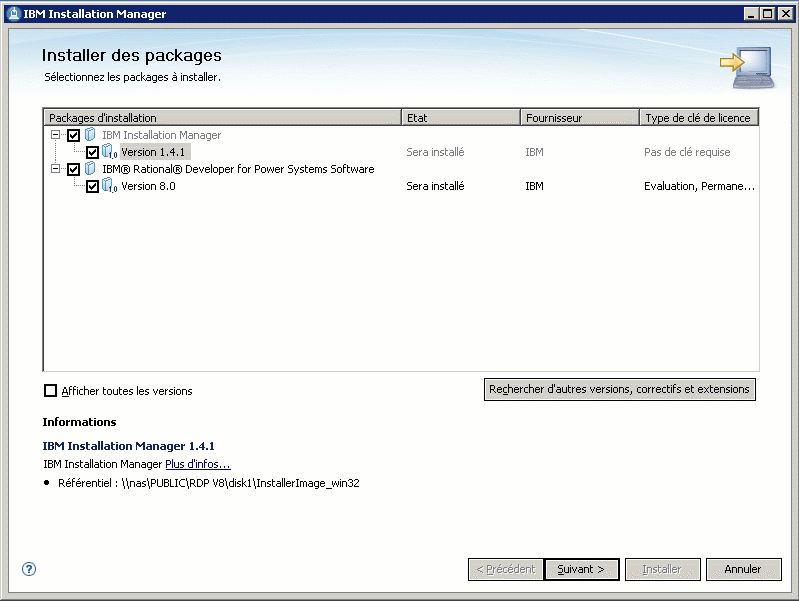Enable Afficher toutes les versions checkbox
The height and width of the screenshot is (601, 799).
[x=50, y=390]
